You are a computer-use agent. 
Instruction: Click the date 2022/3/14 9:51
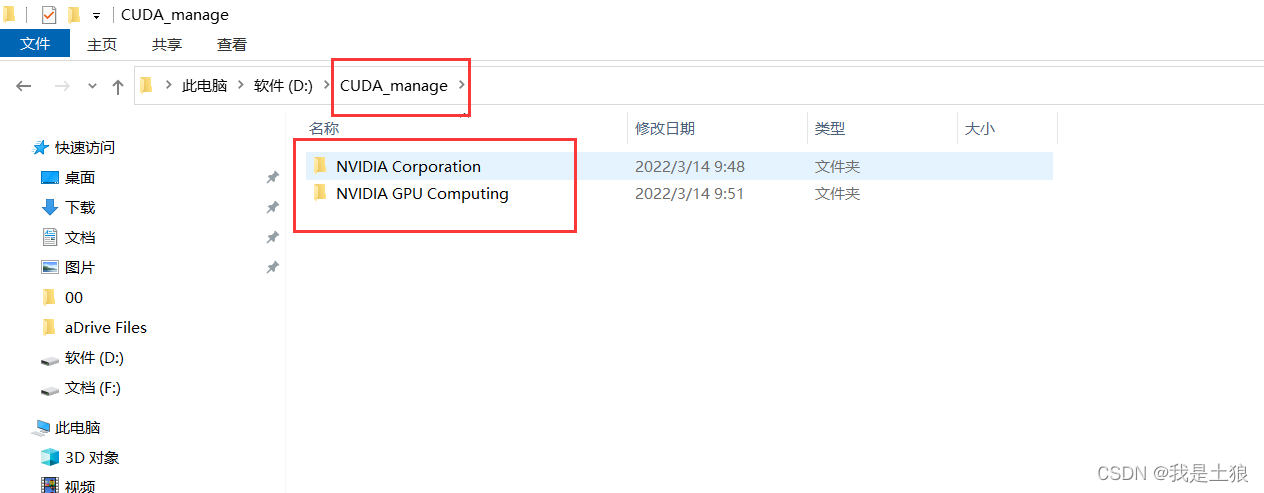click(x=690, y=193)
